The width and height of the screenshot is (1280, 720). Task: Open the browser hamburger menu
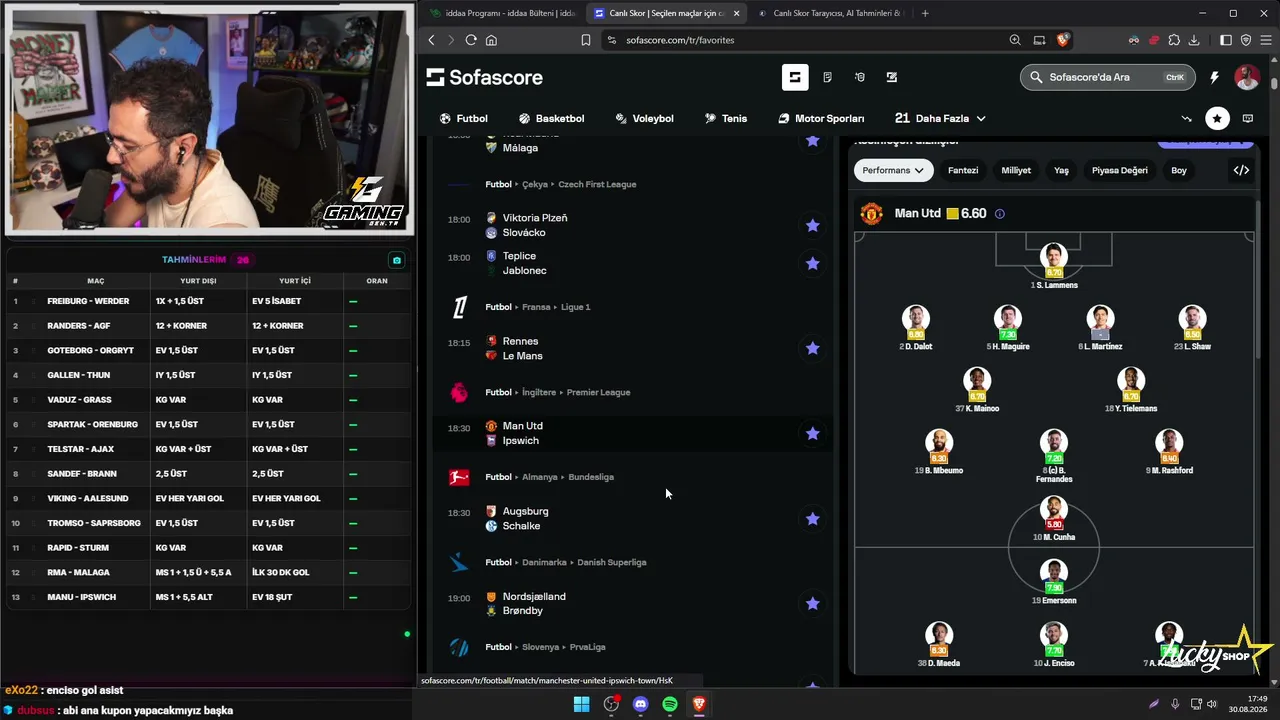pyautogui.click(x=1265, y=40)
